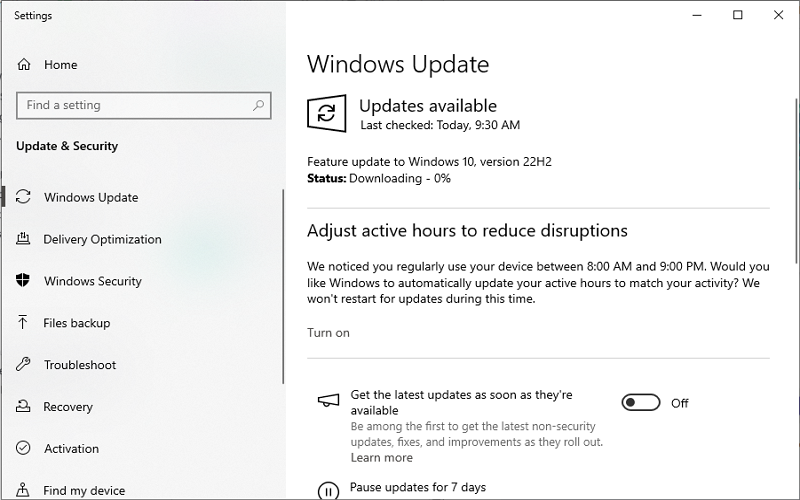
Task: Click the Files backup arrow icon
Action: (x=24, y=323)
